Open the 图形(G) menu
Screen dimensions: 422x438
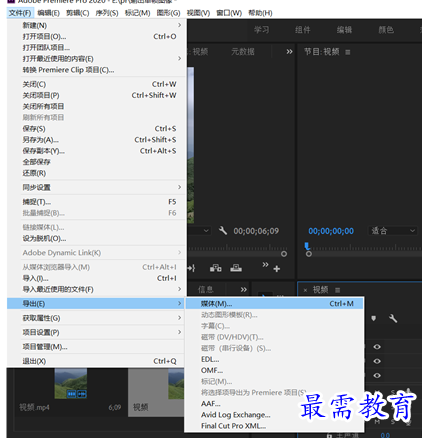168,13
